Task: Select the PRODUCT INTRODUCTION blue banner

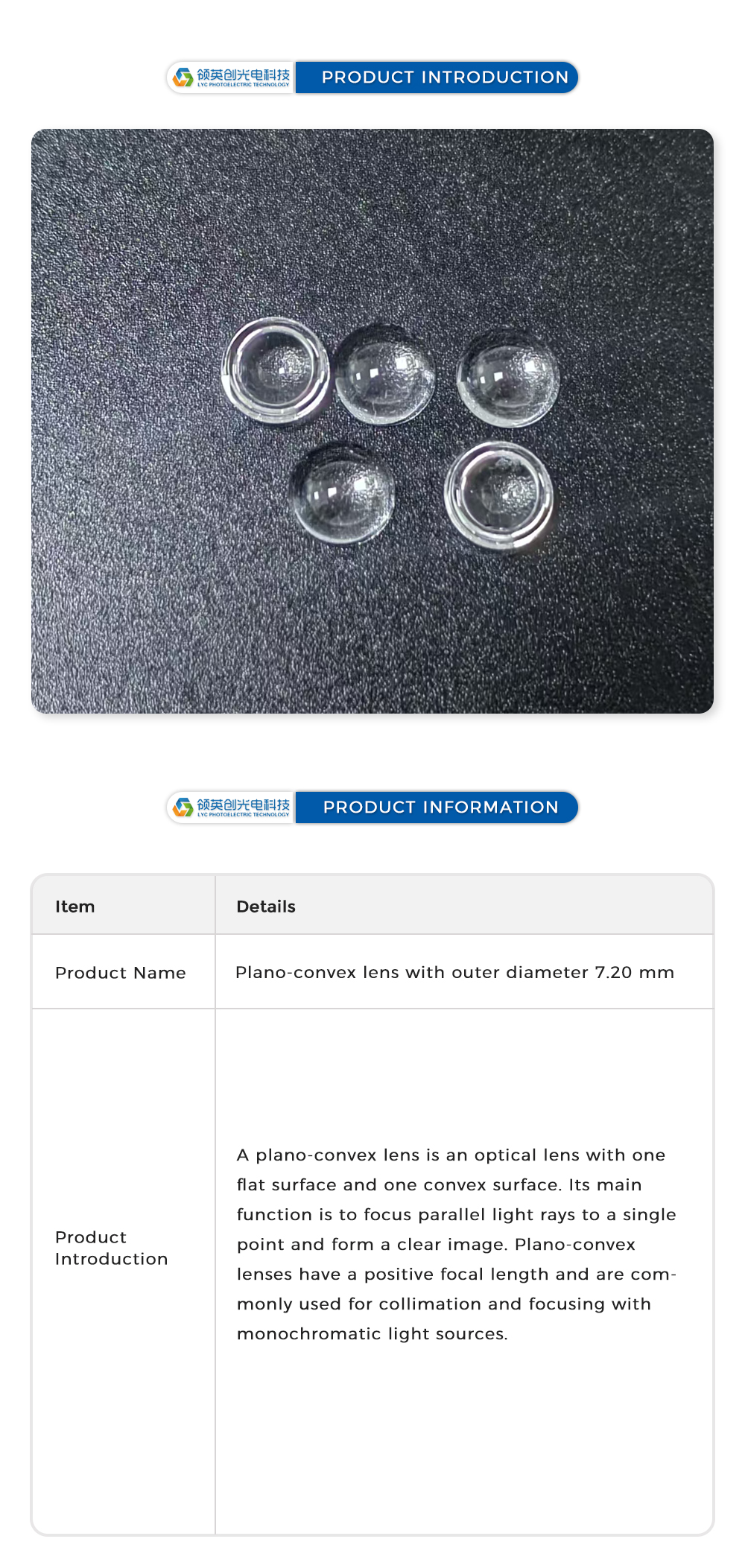Action: (x=444, y=77)
